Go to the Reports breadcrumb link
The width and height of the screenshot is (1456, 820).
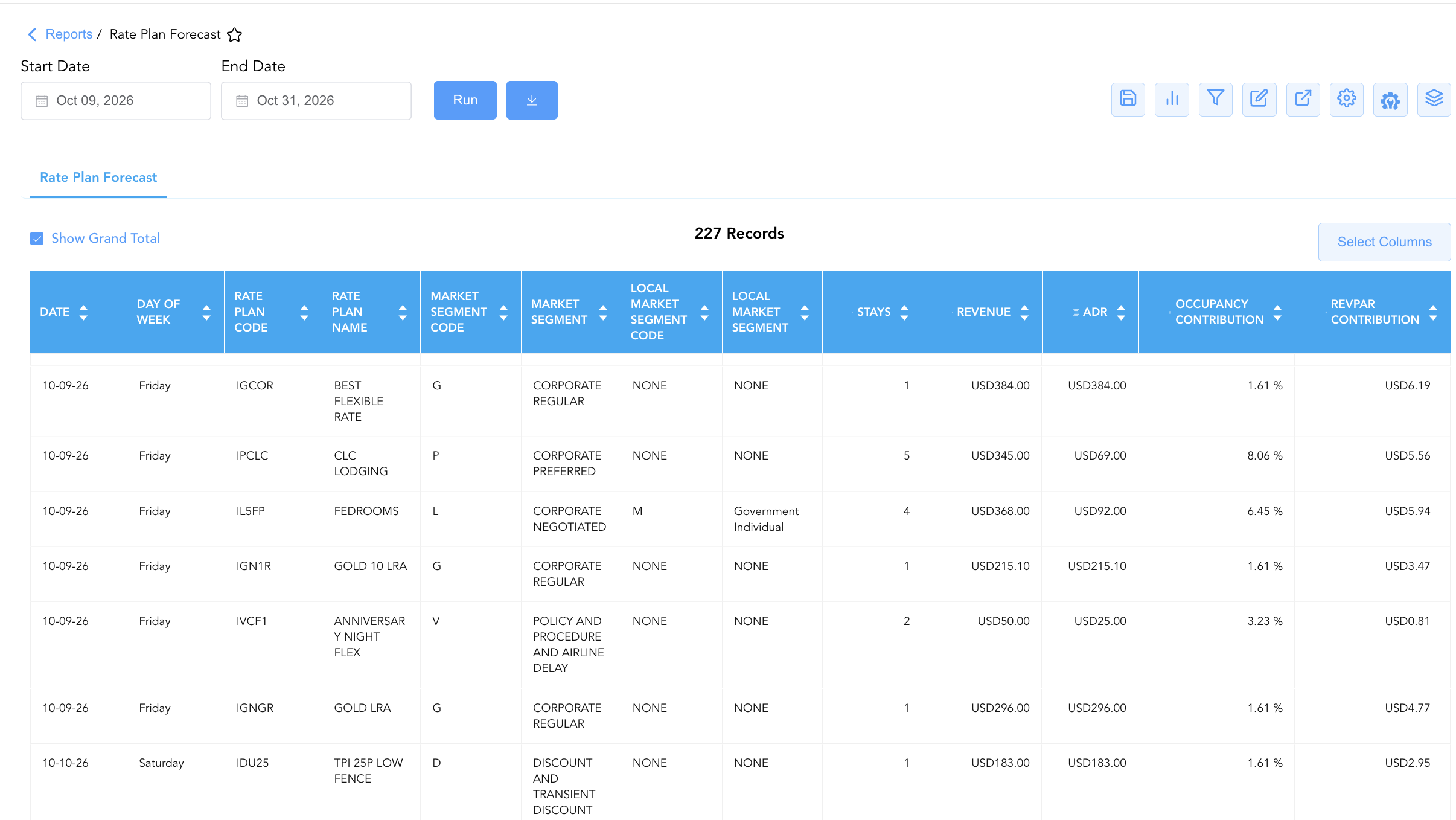coord(69,34)
